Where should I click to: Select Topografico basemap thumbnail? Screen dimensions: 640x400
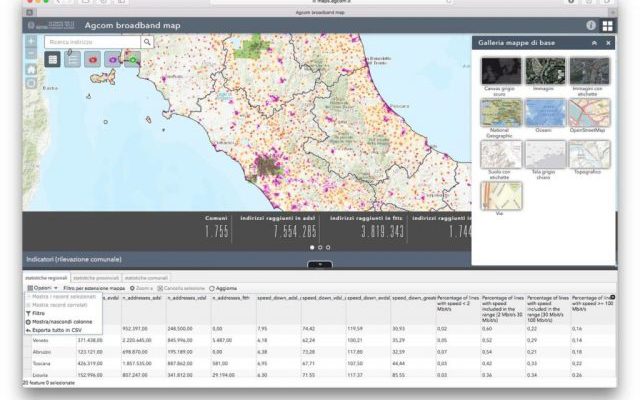coord(589,154)
